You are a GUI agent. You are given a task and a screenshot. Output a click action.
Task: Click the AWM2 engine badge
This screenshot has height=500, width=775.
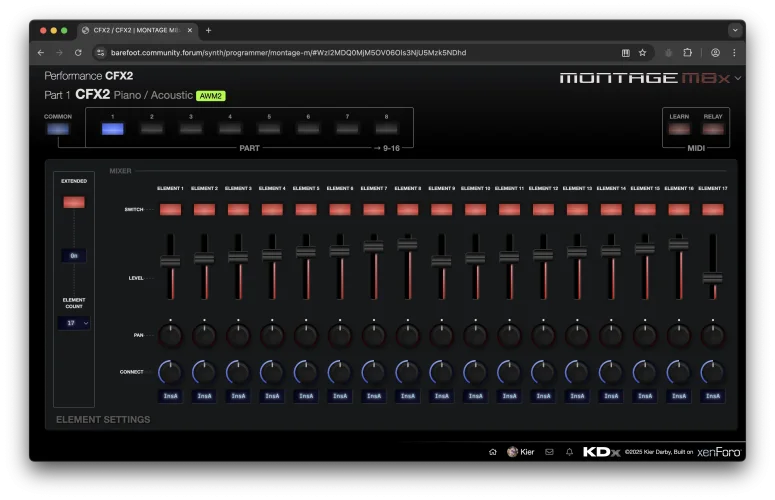tap(211, 96)
